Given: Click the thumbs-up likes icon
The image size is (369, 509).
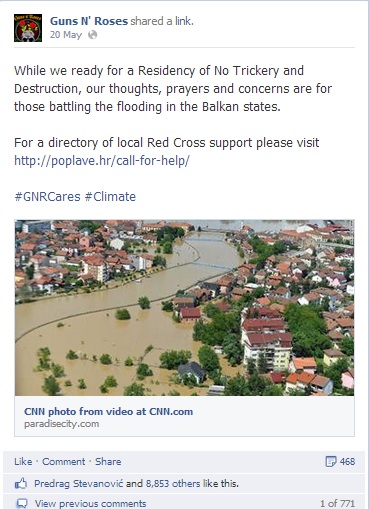Looking at the screenshot, I should tap(21, 484).
